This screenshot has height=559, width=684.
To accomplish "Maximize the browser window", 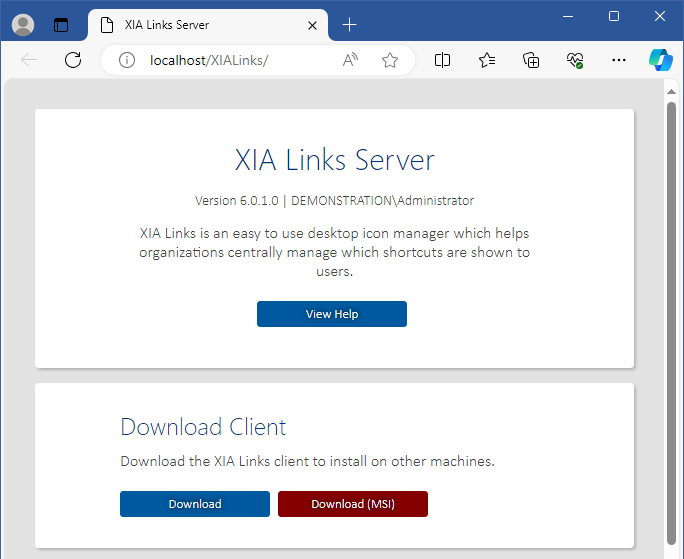I will click(613, 17).
